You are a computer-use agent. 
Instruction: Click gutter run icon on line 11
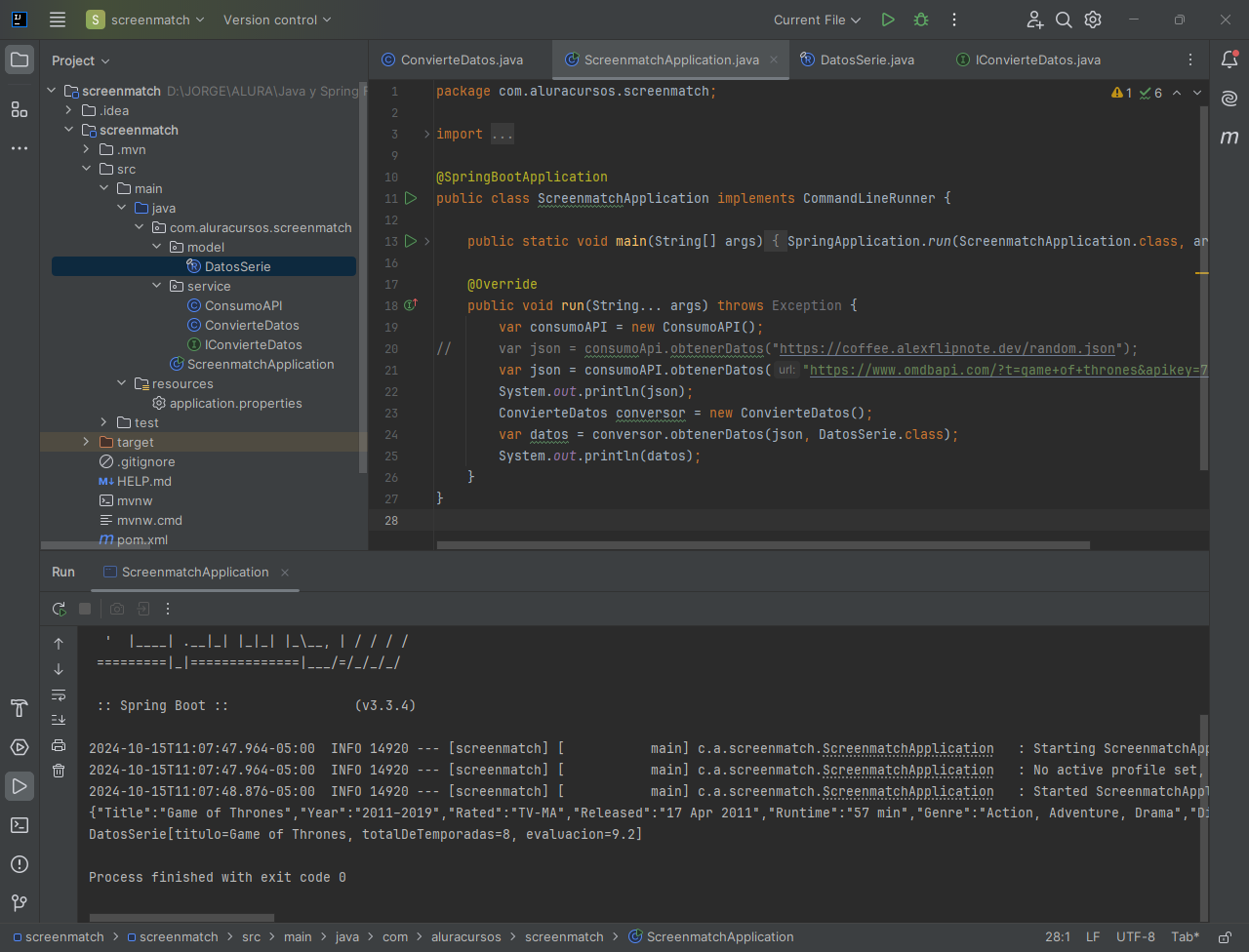pos(411,198)
